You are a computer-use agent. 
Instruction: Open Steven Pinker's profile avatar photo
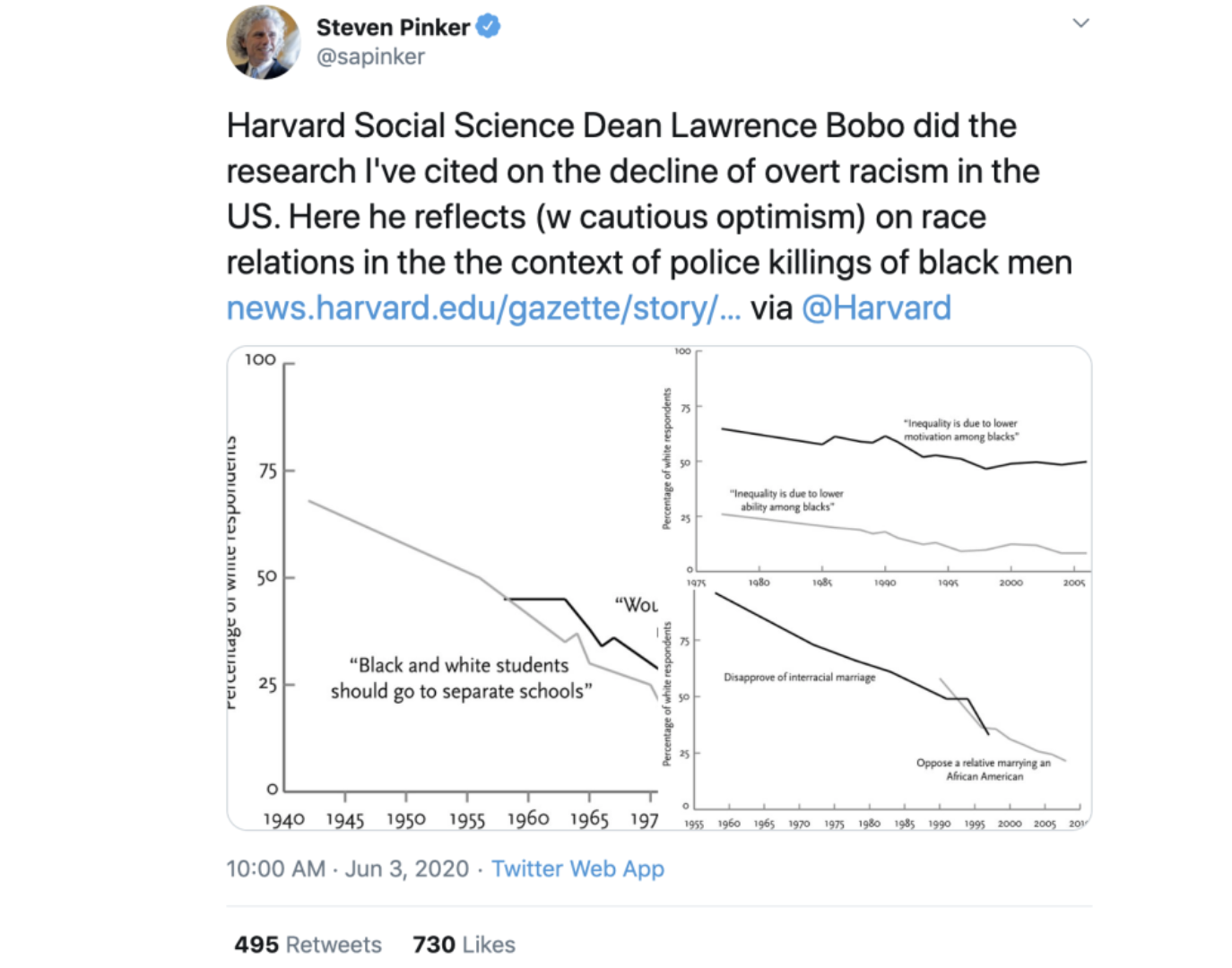pyautogui.click(x=264, y=41)
